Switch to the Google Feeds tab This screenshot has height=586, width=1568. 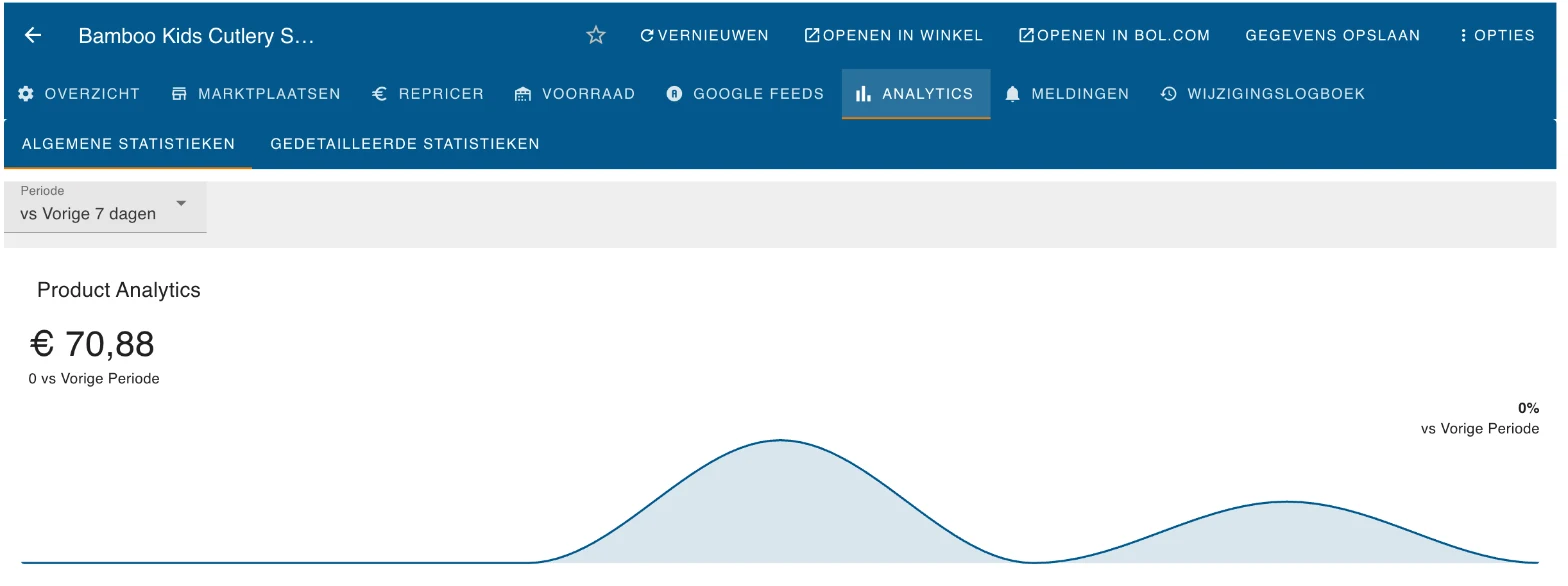pyautogui.click(x=745, y=94)
